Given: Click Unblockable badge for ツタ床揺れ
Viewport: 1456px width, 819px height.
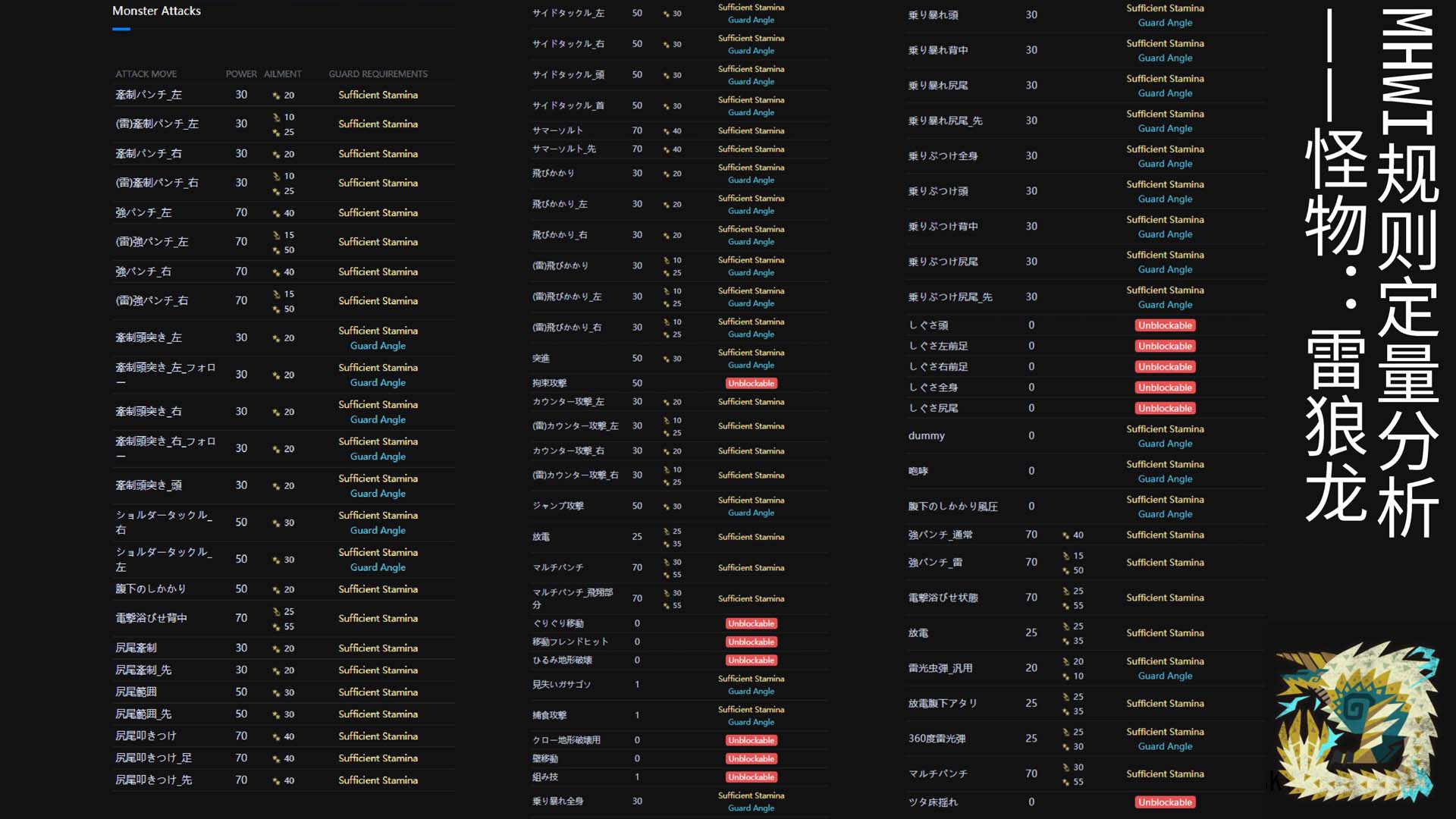Looking at the screenshot, I should (x=1165, y=802).
